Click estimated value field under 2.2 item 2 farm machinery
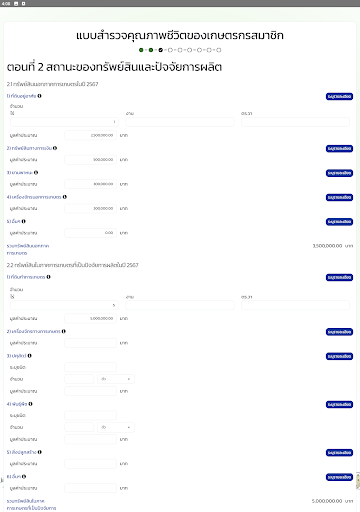Image resolution: width=360 pixels, height=512 pixels. [x=91, y=343]
